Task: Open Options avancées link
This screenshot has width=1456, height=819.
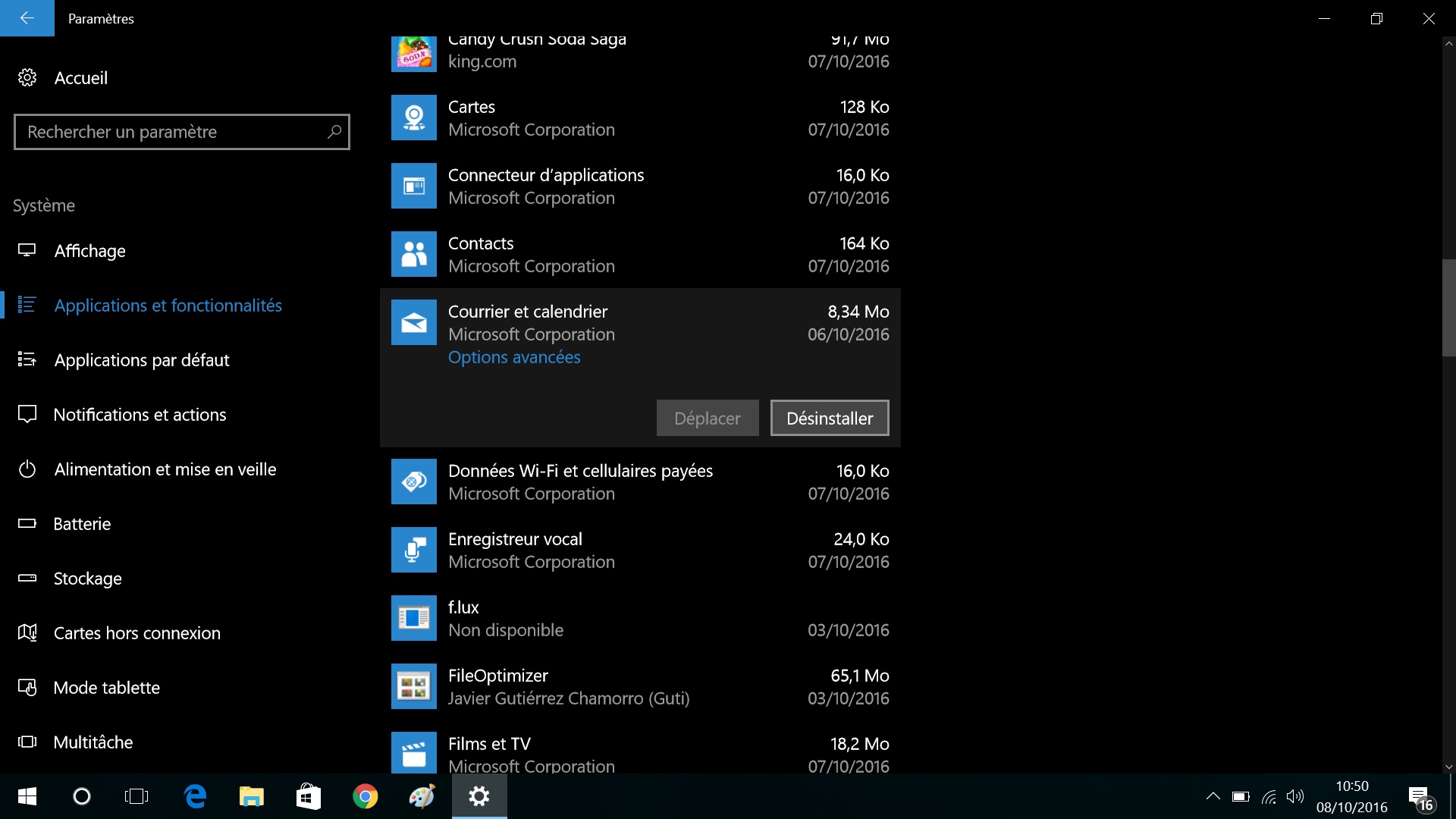Action: pos(513,357)
